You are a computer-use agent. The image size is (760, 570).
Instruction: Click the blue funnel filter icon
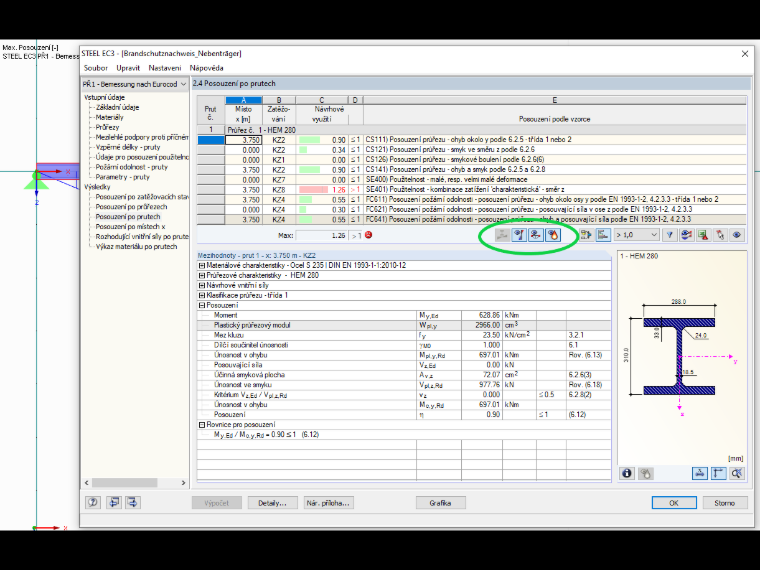(669, 235)
